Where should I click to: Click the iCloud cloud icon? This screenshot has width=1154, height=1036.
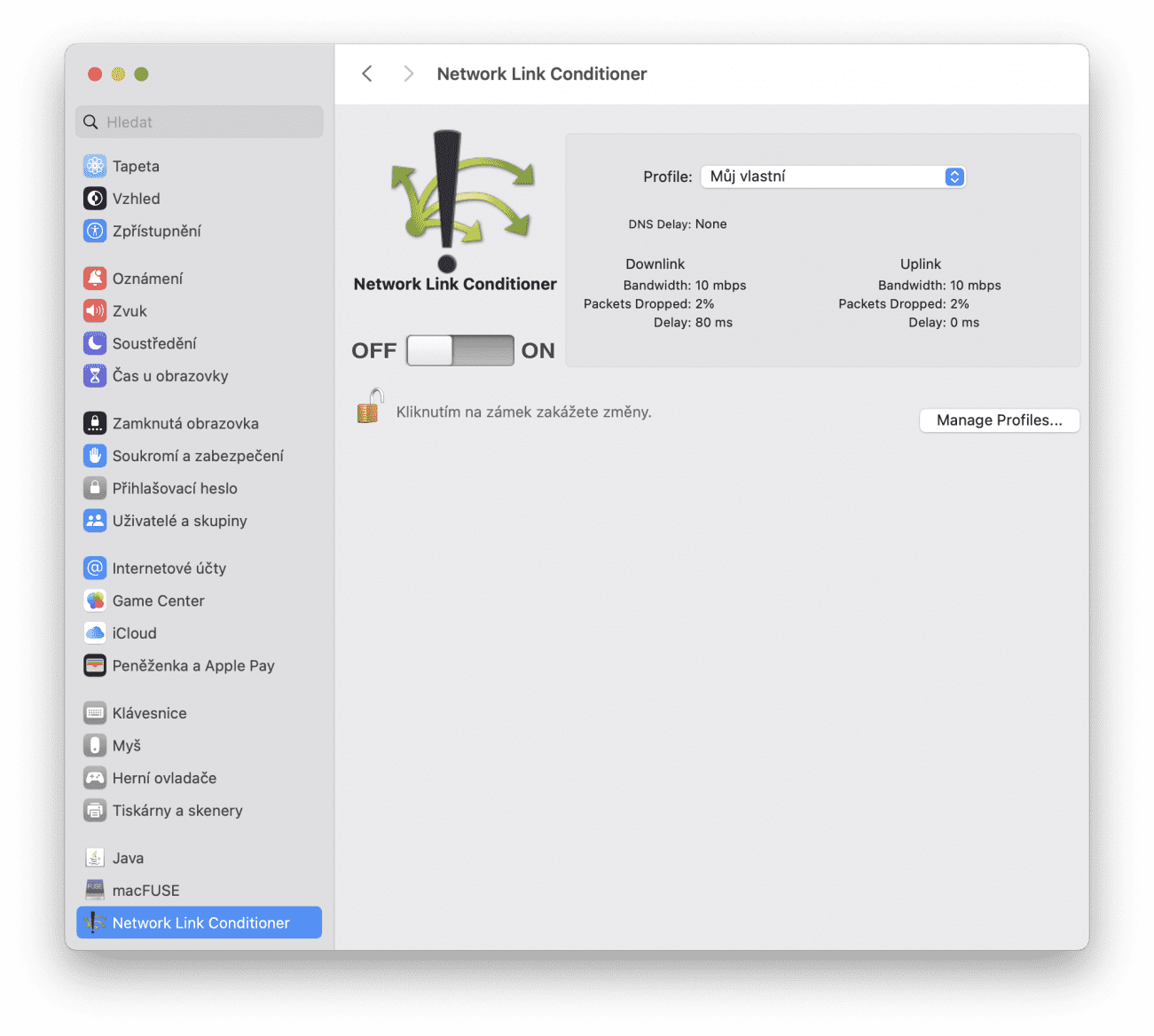point(95,633)
